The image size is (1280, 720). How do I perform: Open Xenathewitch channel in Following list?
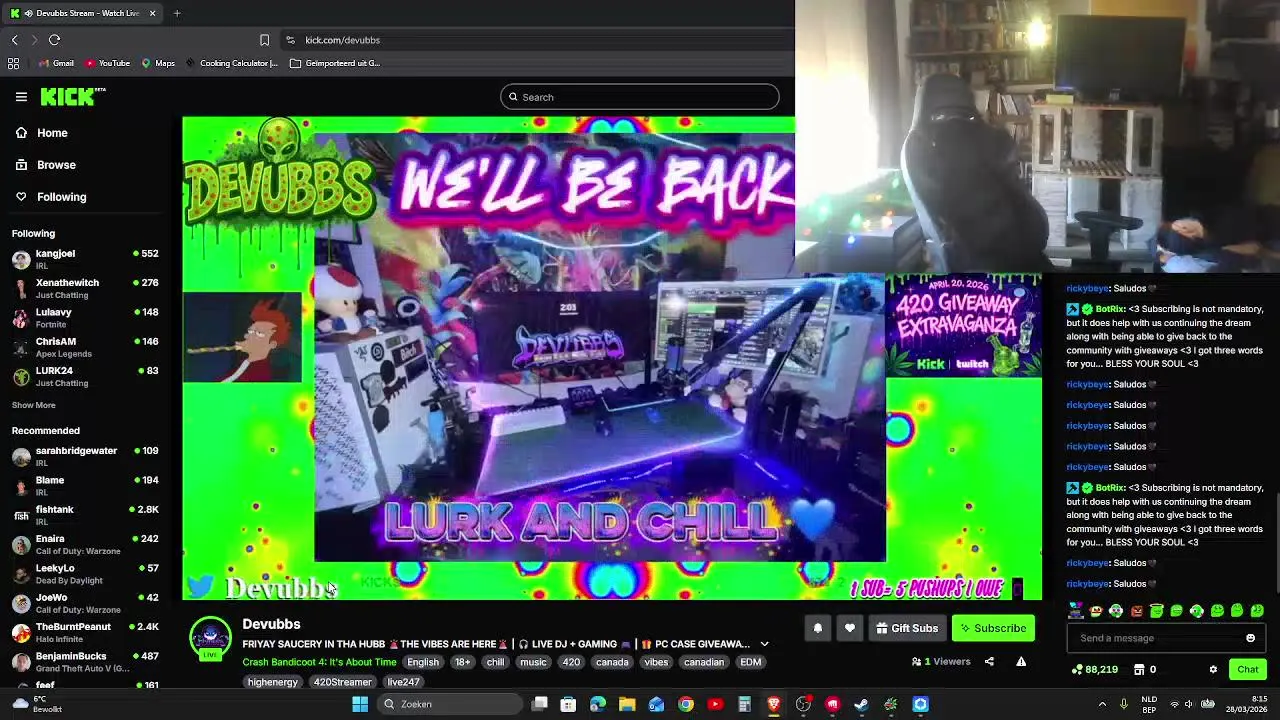click(x=85, y=288)
